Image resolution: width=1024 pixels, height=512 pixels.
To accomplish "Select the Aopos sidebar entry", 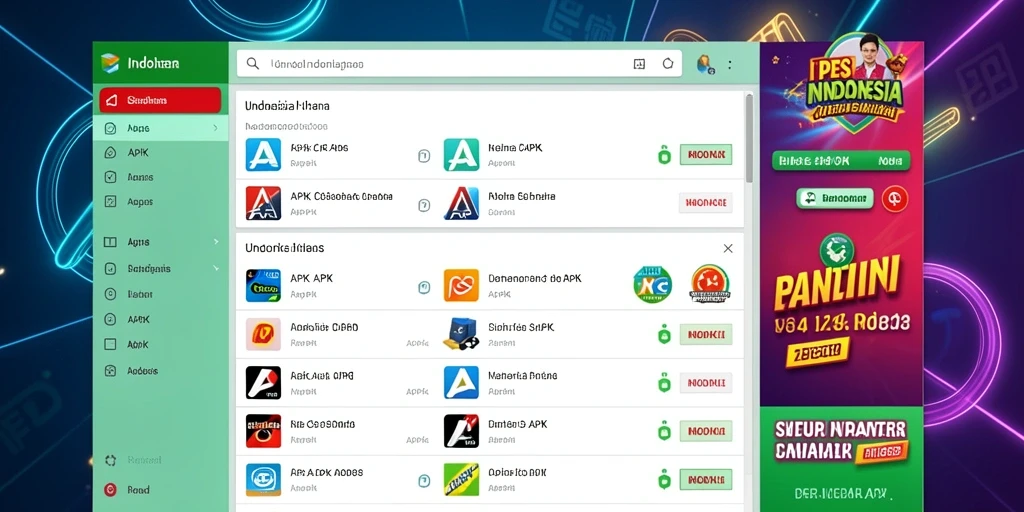I will click(140, 202).
